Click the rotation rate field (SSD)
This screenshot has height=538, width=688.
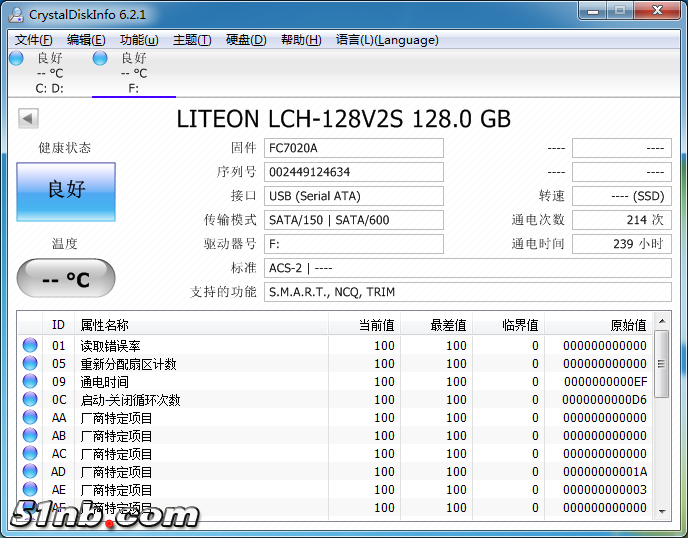(x=622, y=196)
